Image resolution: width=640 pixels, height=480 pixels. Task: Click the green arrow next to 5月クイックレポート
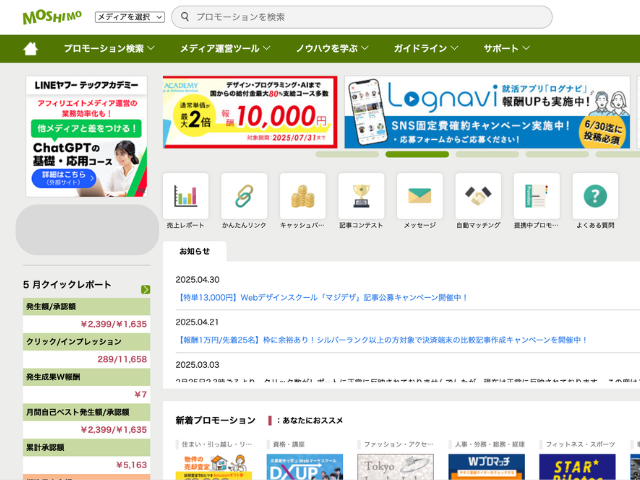point(145,289)
